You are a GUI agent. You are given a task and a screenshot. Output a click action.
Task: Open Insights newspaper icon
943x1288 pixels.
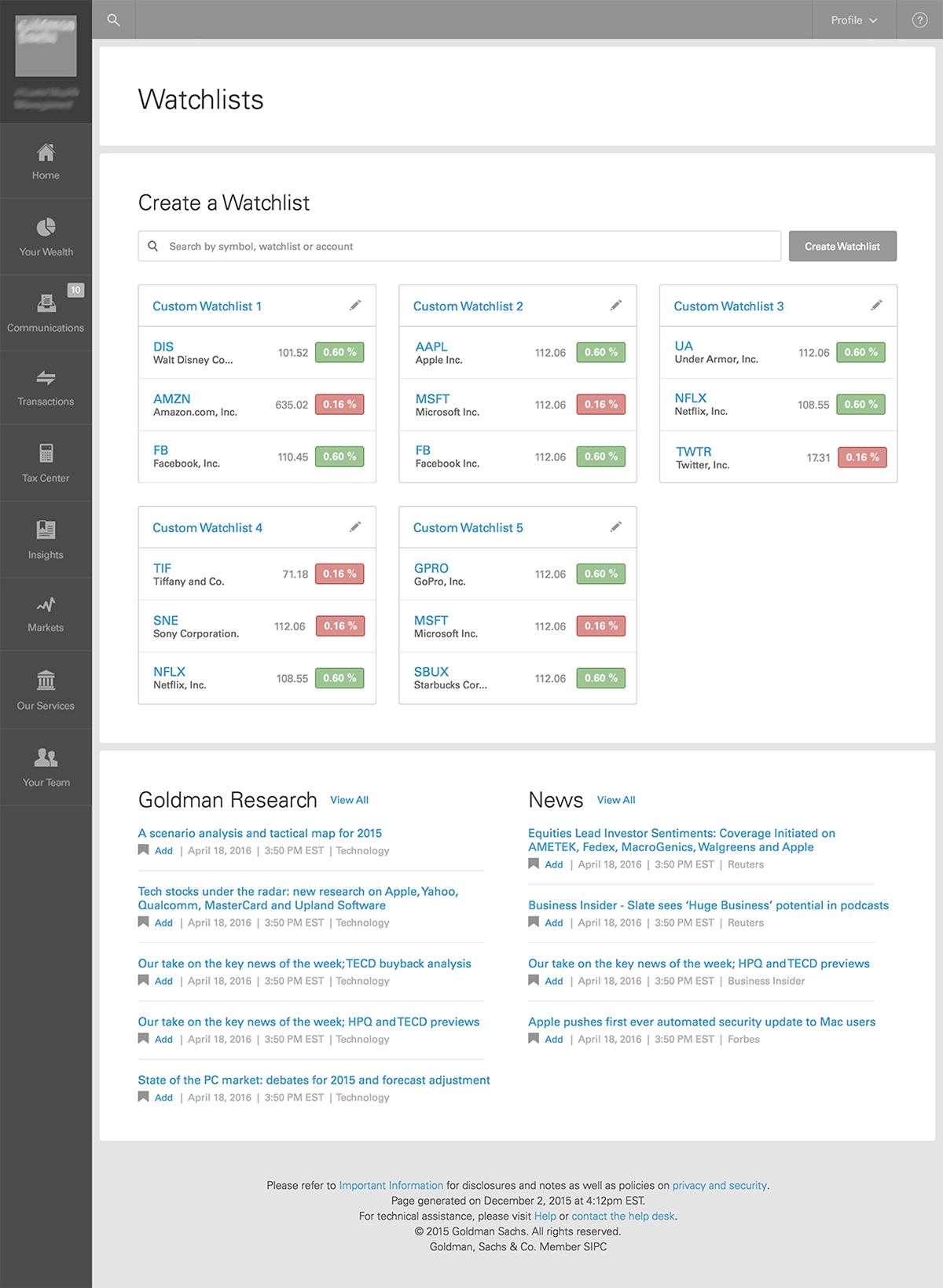point(46,530)
